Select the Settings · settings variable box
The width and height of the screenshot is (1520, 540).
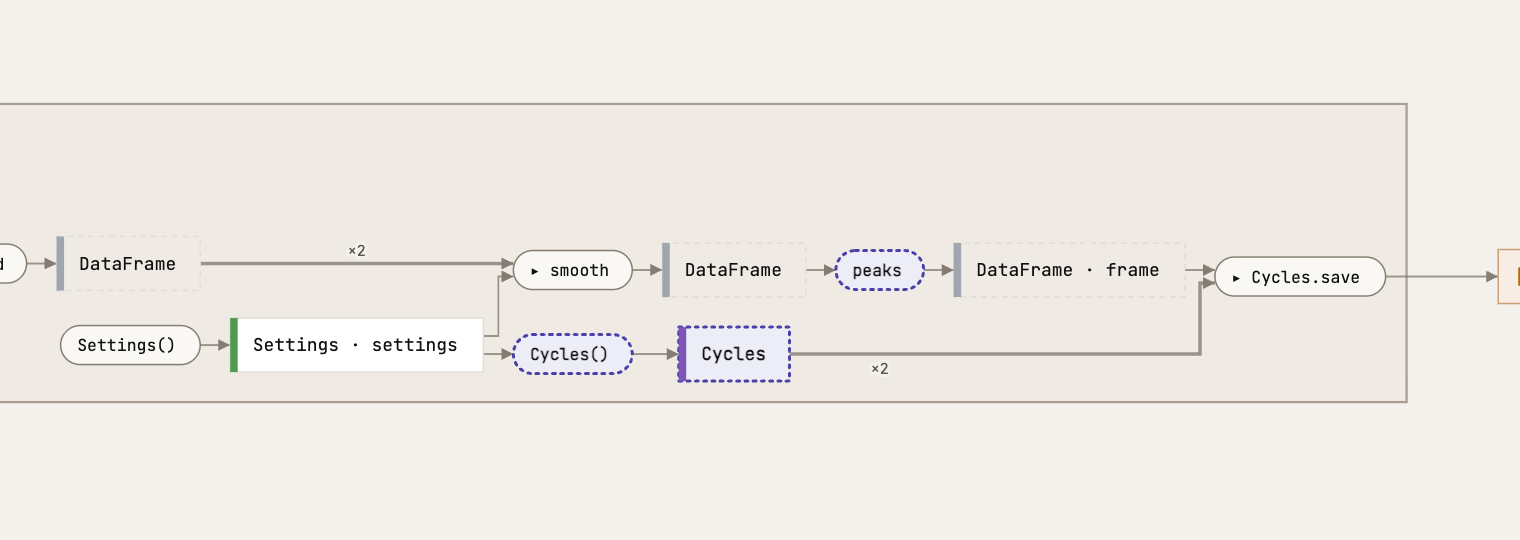point(357,345)
